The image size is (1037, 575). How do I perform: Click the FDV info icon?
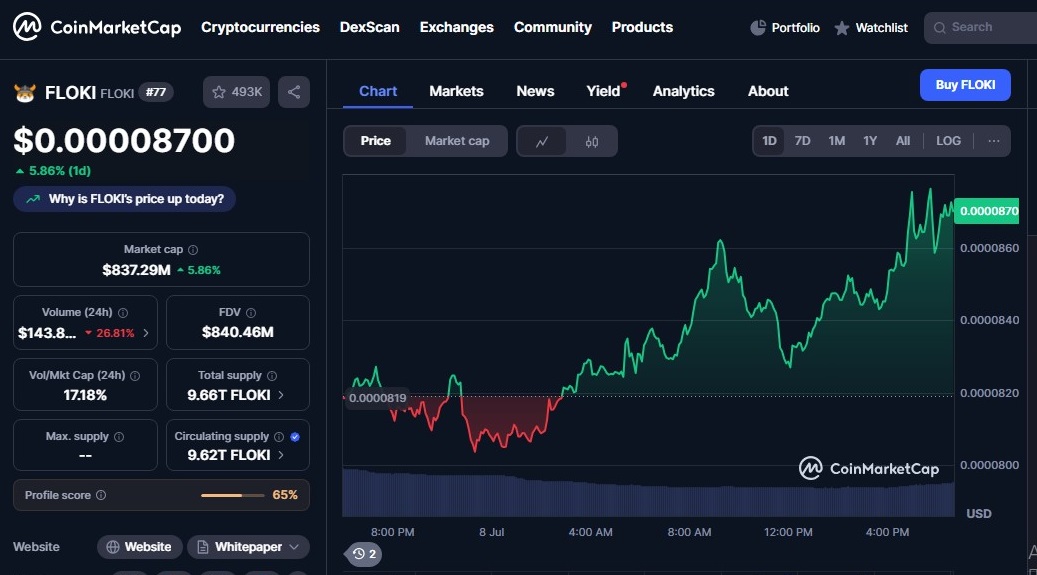tap(251, 312)
